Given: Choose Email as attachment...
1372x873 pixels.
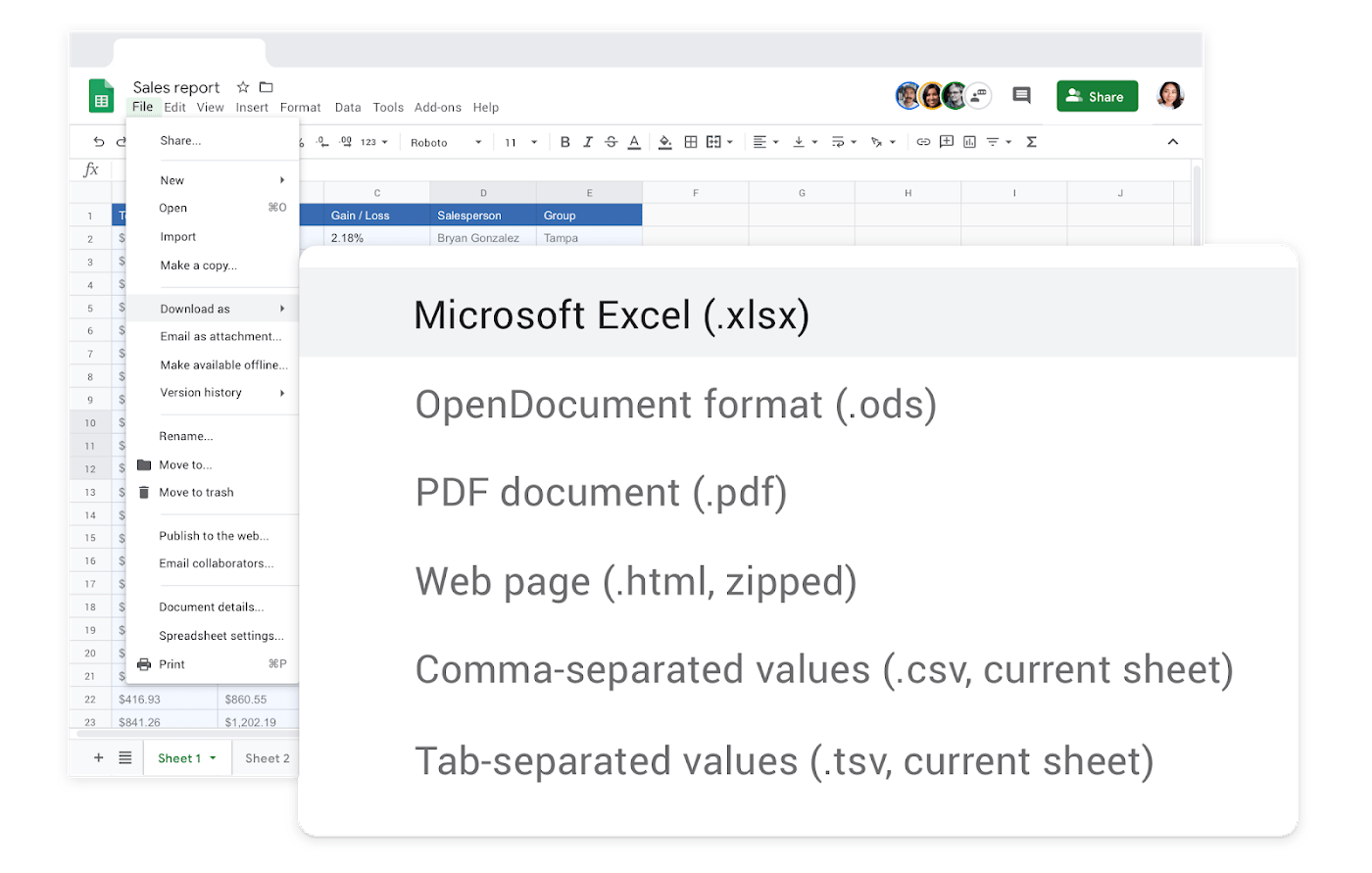Looking at the screenshot, I should (x=213, y=336).
